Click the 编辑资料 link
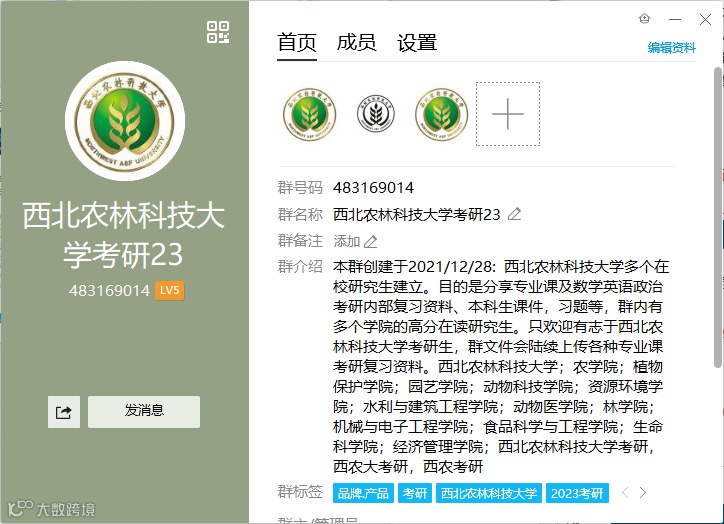Viewport: 724px width, 524px height. point(671,48)
